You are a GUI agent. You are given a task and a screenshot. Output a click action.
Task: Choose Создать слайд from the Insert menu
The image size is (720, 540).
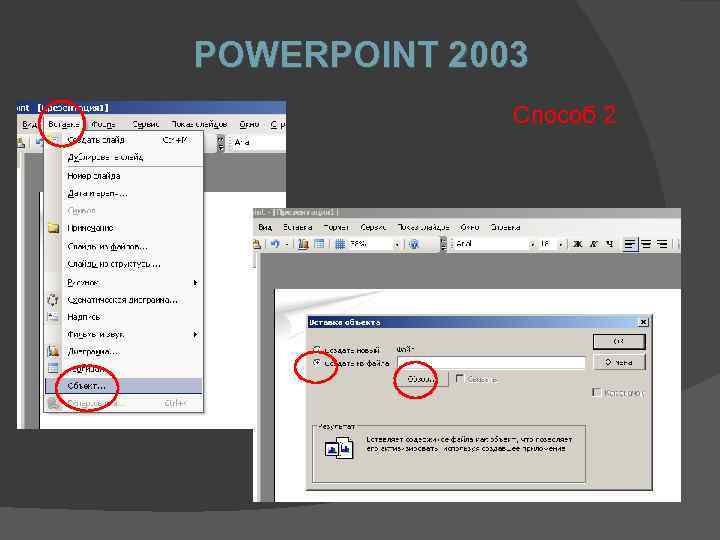coord(124,140)
